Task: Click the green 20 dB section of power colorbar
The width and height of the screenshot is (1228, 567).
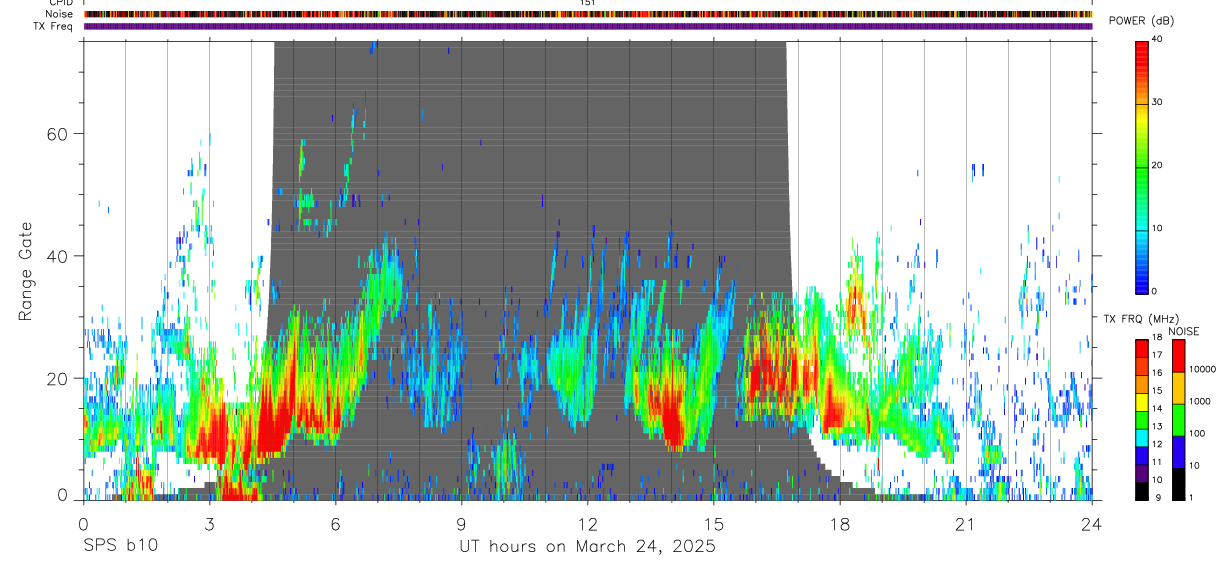Action: (1142, 166)
